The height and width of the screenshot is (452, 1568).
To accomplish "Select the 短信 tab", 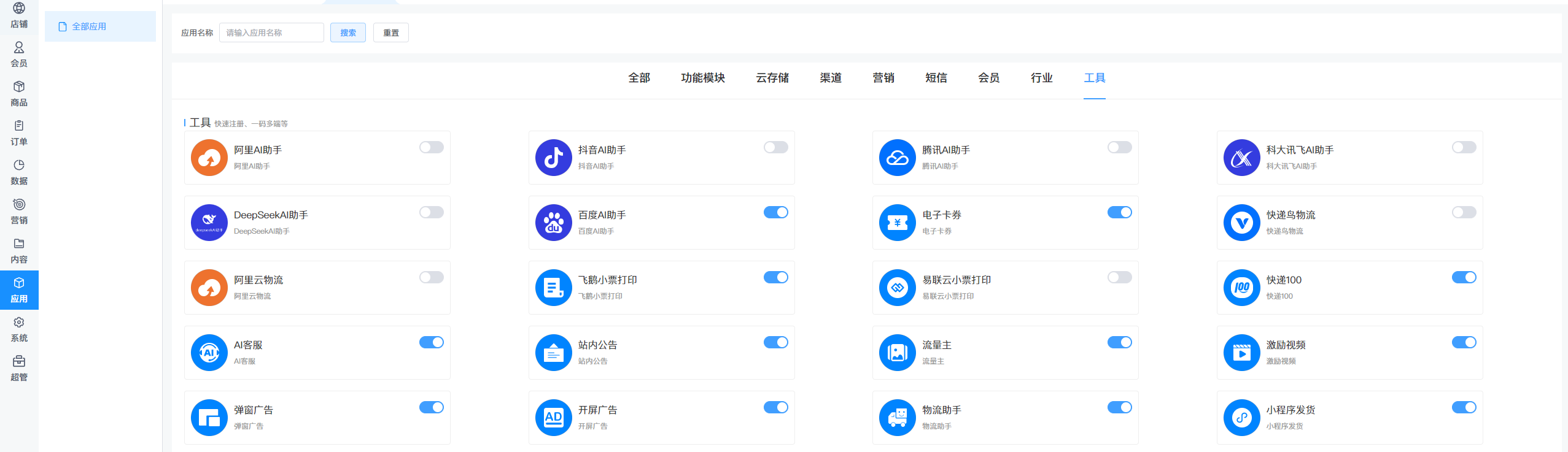I will point(936,78).
